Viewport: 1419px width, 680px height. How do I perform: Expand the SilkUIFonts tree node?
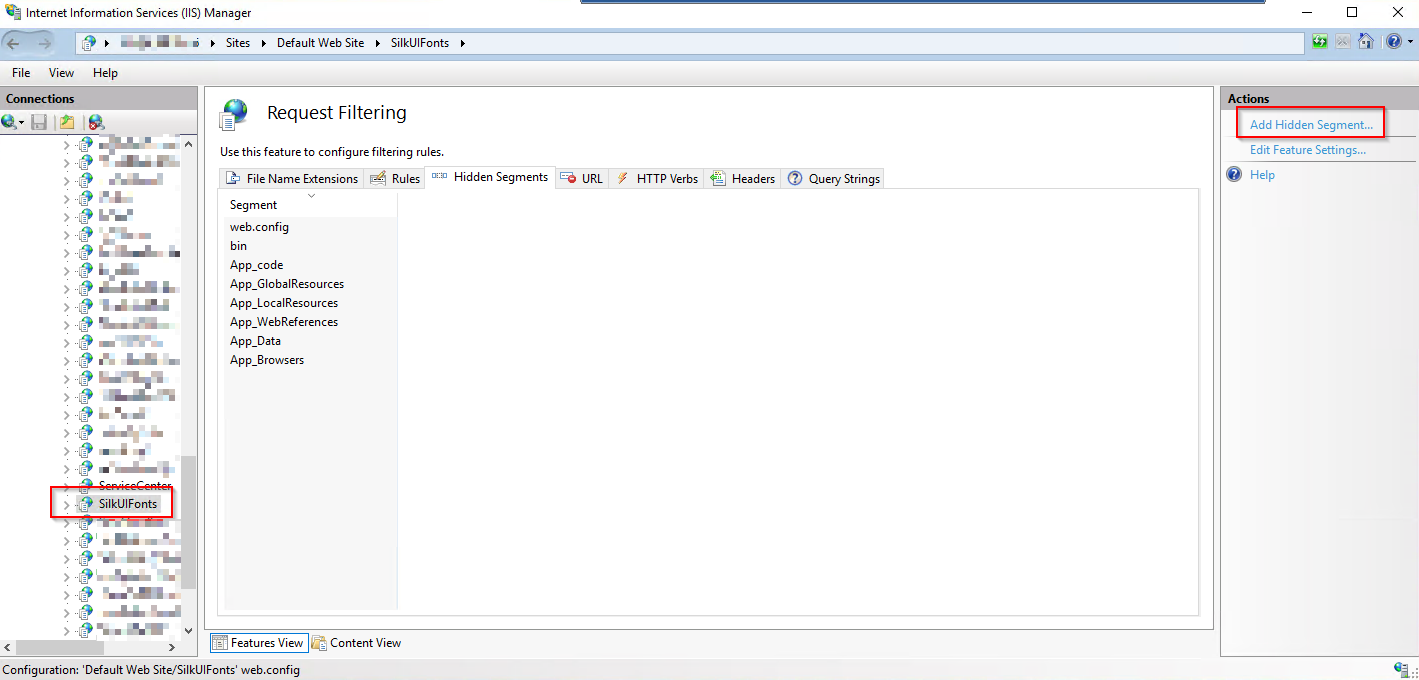pyautogui.click(x=67, y=505)
